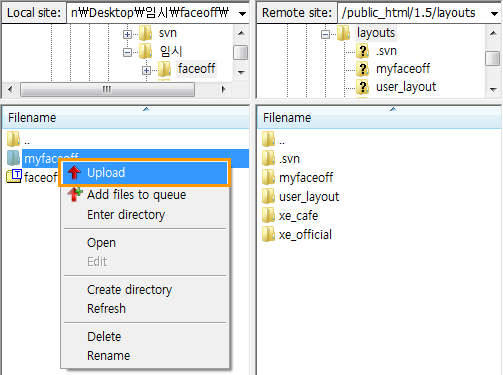Collapse the layouts folder in remote tree

(325, 34)
